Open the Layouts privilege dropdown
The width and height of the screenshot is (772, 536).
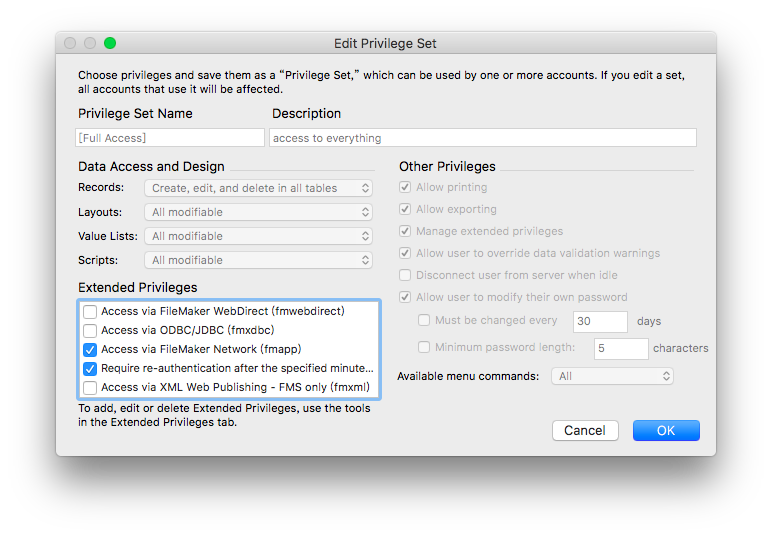pos(258,212)
